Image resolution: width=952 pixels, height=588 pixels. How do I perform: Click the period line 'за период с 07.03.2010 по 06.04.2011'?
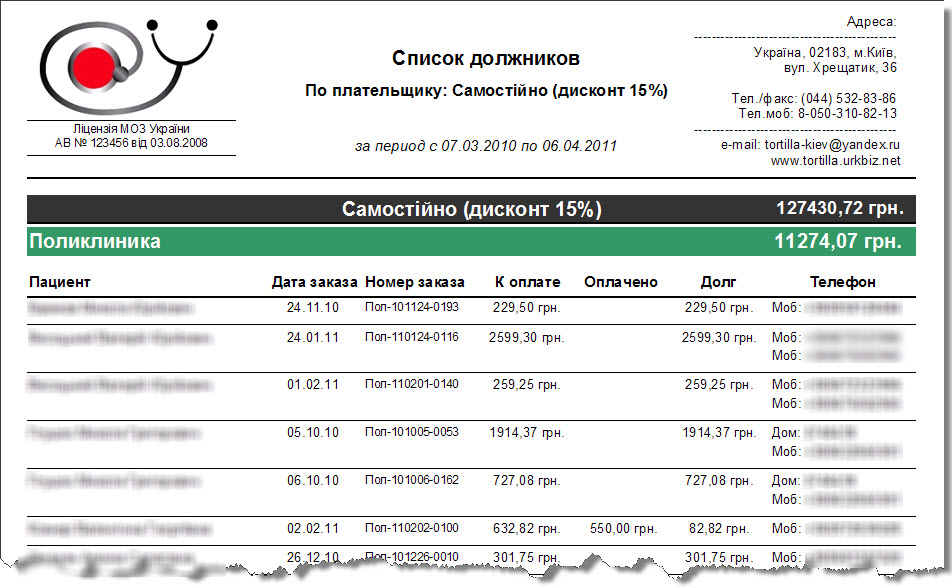486,146
